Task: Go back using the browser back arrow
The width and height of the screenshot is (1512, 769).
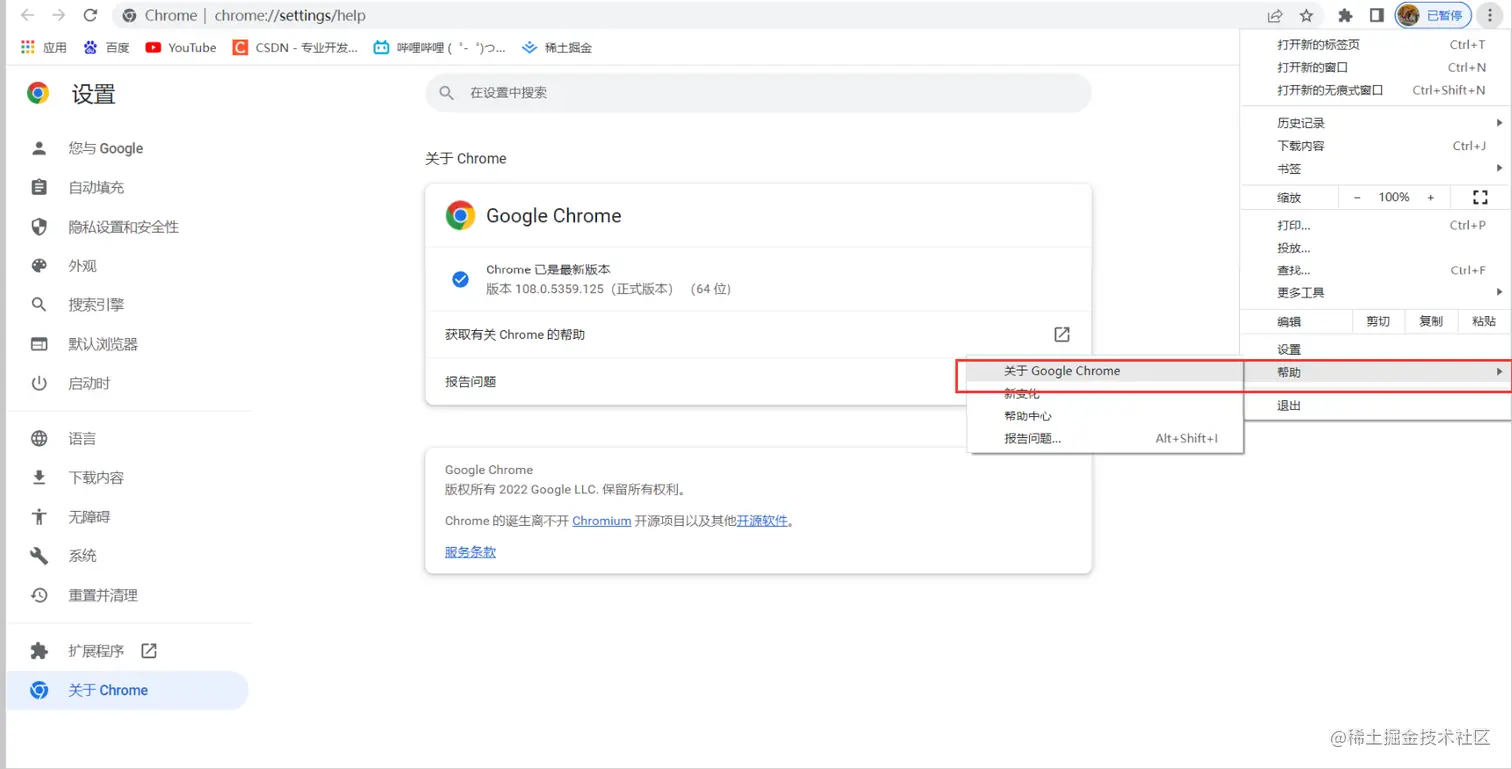Action: tap(27, 15)
